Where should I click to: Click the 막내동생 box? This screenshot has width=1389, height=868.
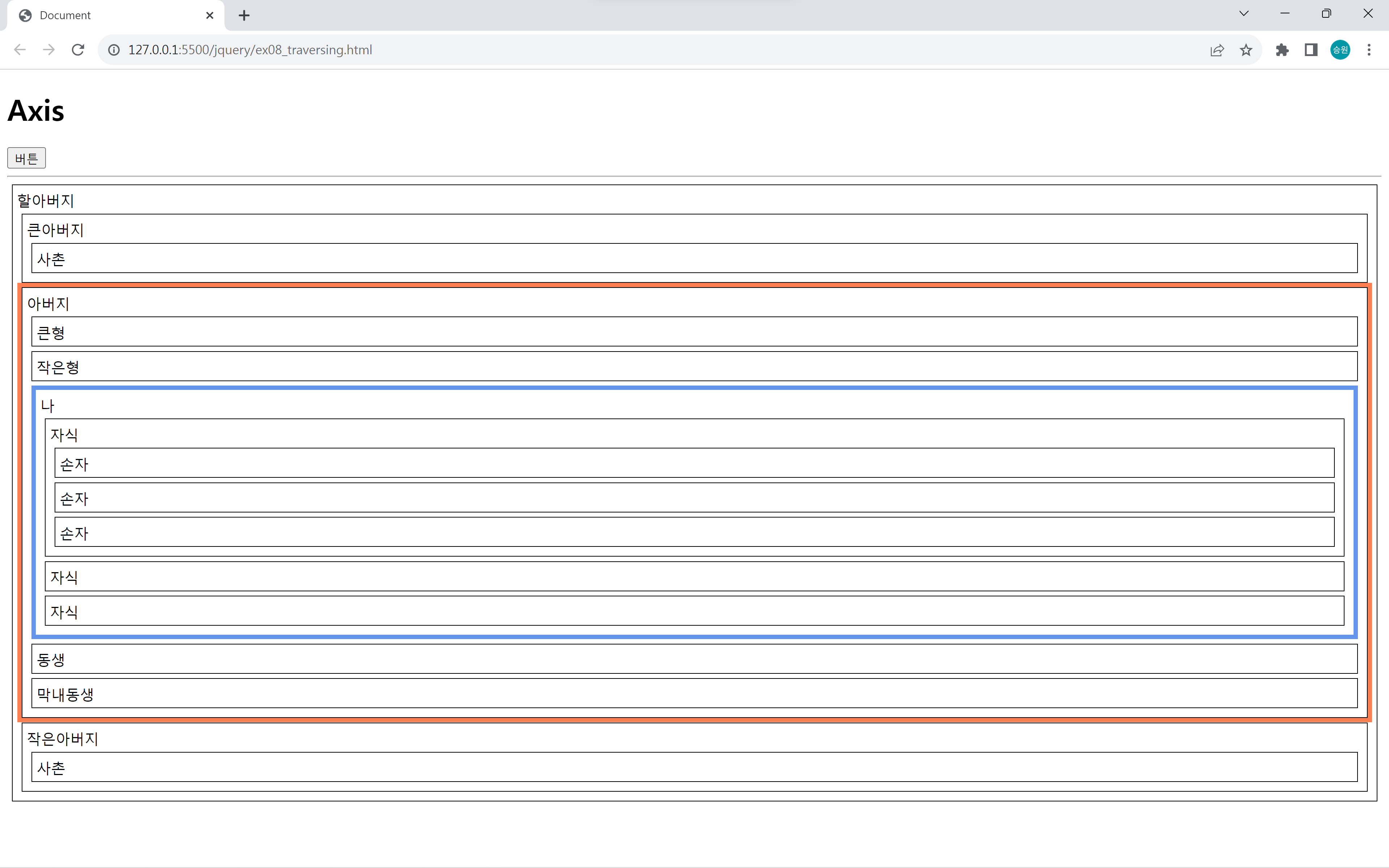pos(694,693)
